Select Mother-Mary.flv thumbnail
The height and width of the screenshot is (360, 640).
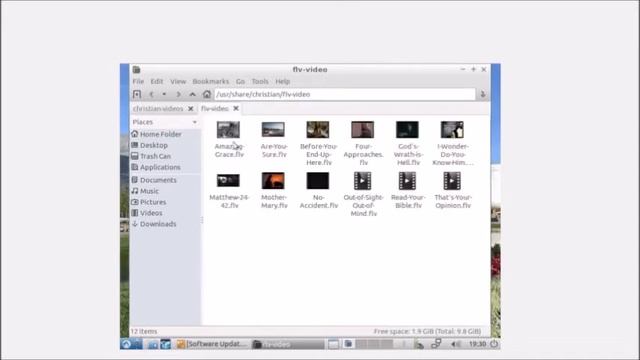273,180
